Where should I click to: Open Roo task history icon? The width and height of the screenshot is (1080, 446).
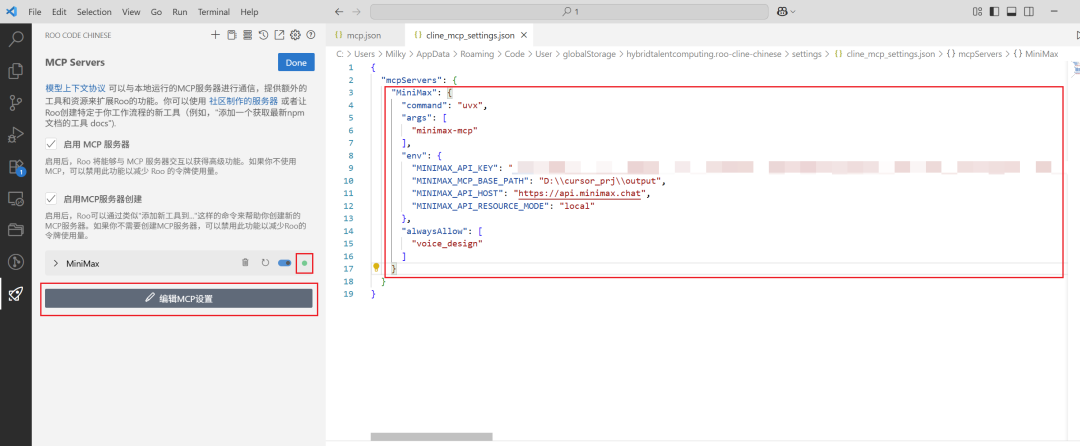point(263,34)
